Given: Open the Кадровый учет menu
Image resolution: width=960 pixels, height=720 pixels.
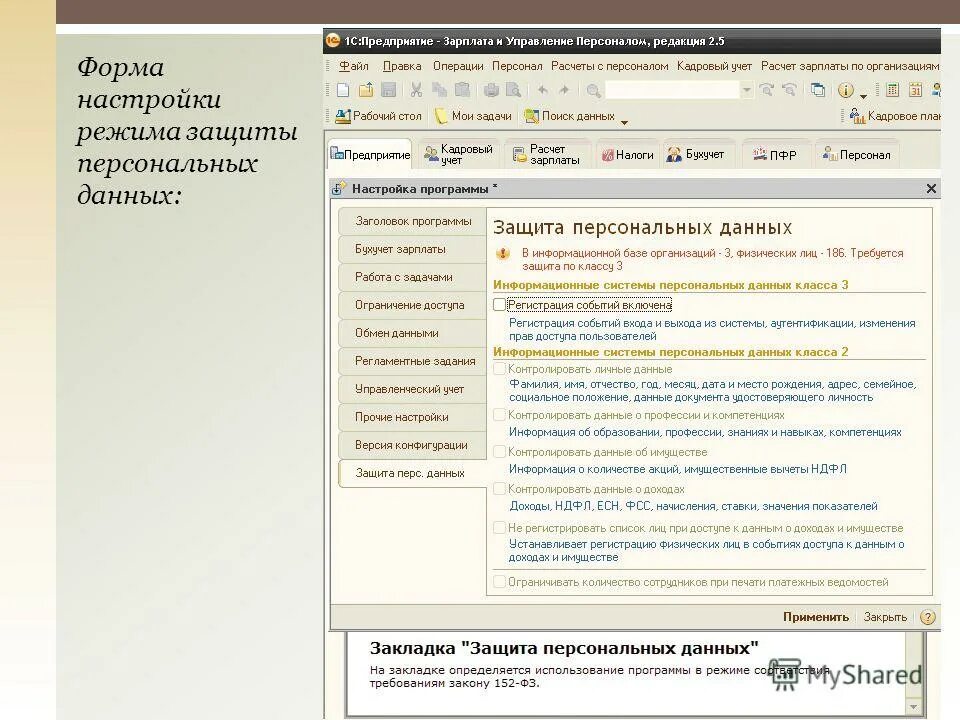Looking at the screenshot, I should 714,66.
